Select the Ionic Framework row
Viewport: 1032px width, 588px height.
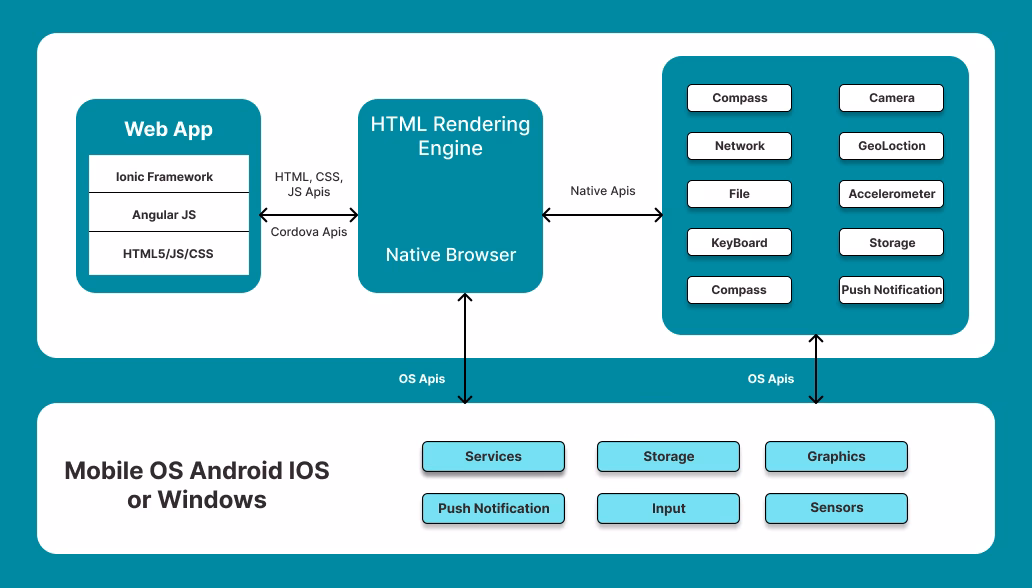[x=168, y=176]
